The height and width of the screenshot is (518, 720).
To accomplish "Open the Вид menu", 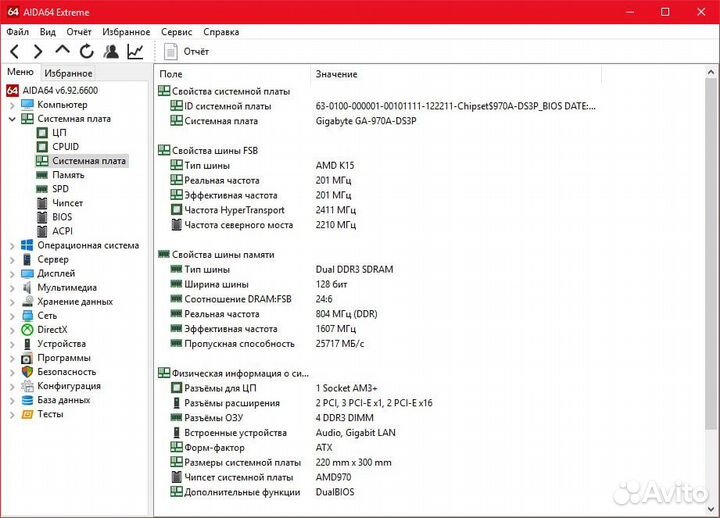I will pos(47,32).
